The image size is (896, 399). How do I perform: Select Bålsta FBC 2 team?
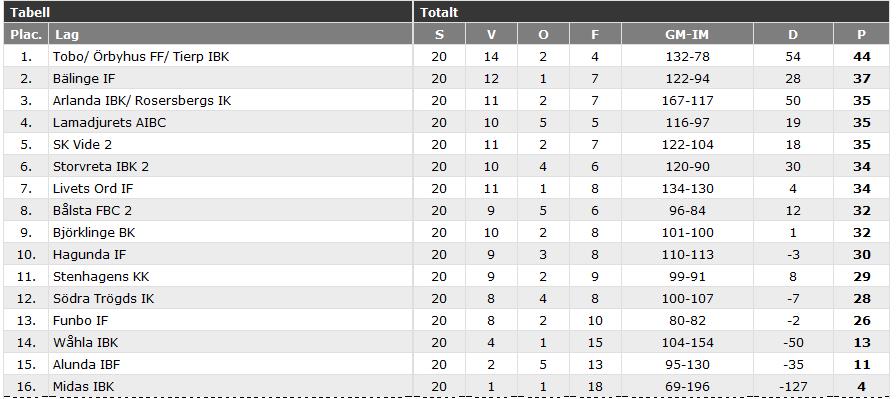92,210
